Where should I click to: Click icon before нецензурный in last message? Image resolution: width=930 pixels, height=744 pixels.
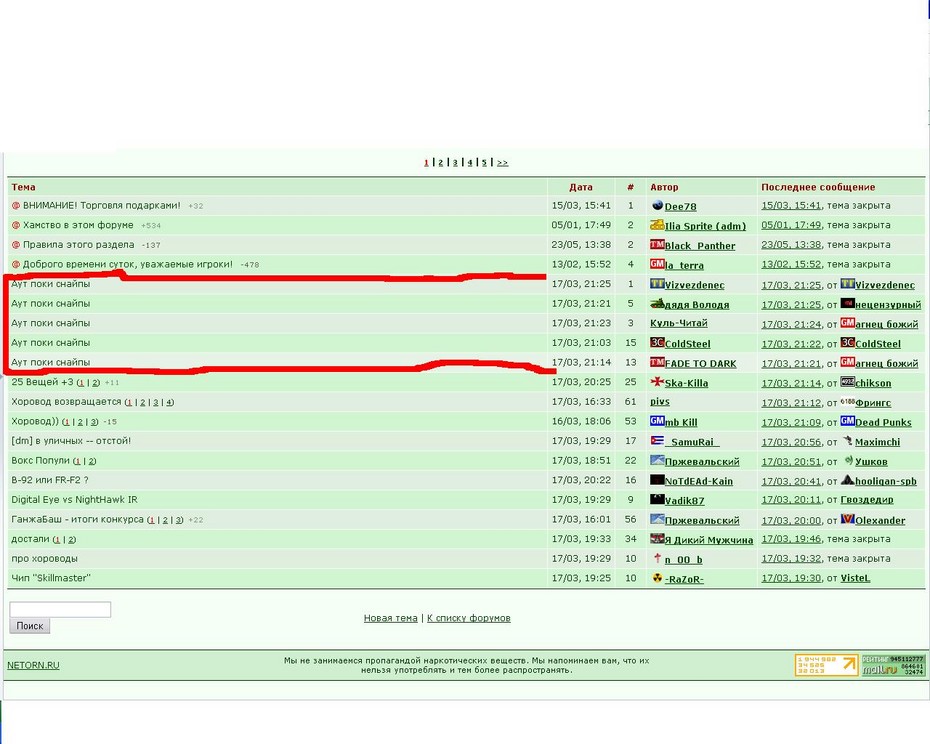click(847, 303)
